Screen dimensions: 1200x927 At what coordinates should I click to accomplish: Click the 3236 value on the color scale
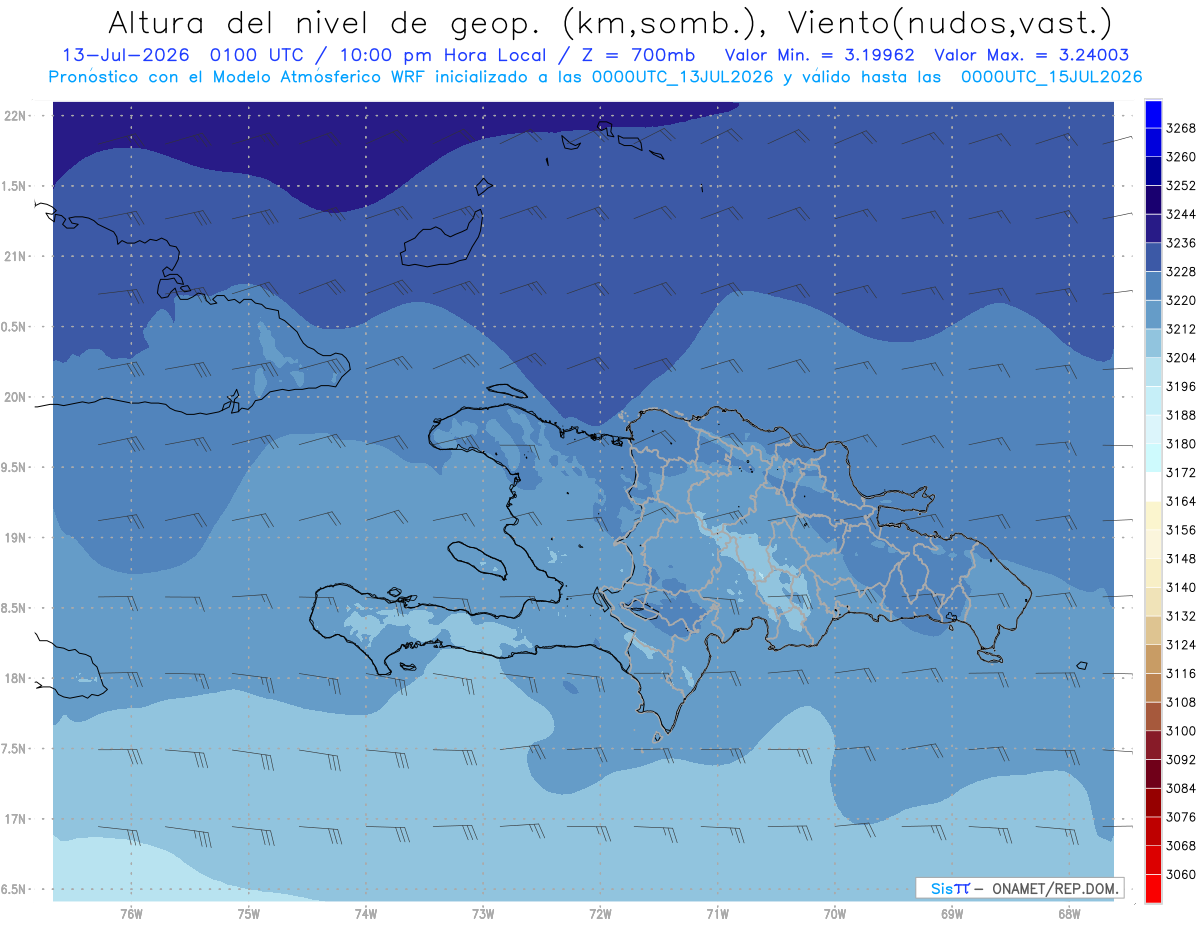point(1181,243)
